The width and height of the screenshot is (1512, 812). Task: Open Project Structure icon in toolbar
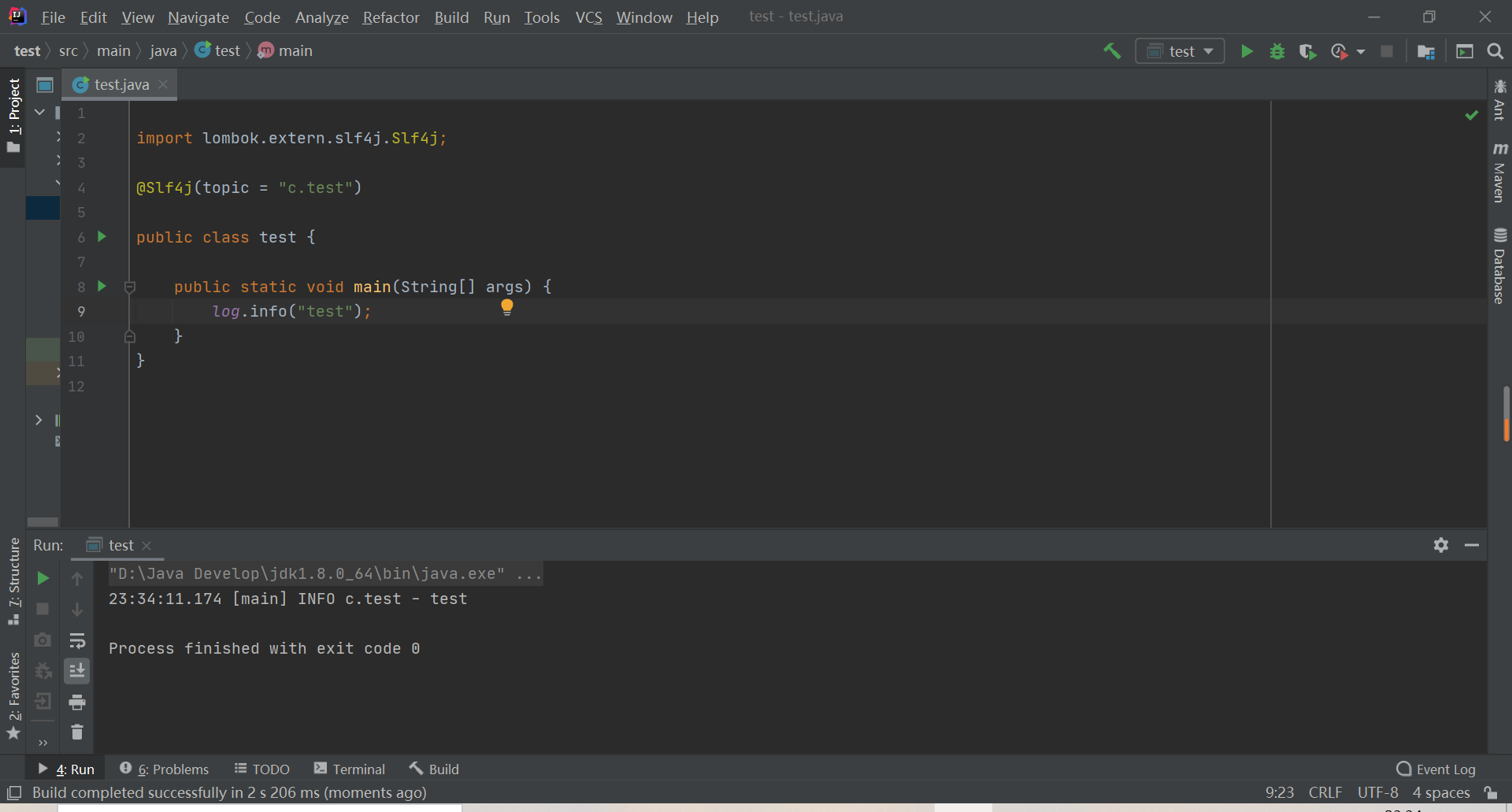(1426, 51)
